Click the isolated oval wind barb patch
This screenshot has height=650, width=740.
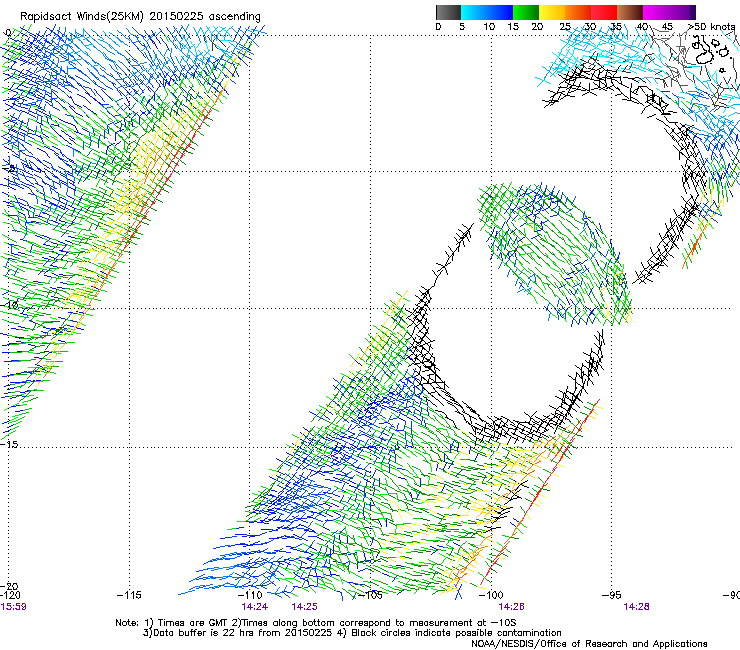[x=556, y=255]
